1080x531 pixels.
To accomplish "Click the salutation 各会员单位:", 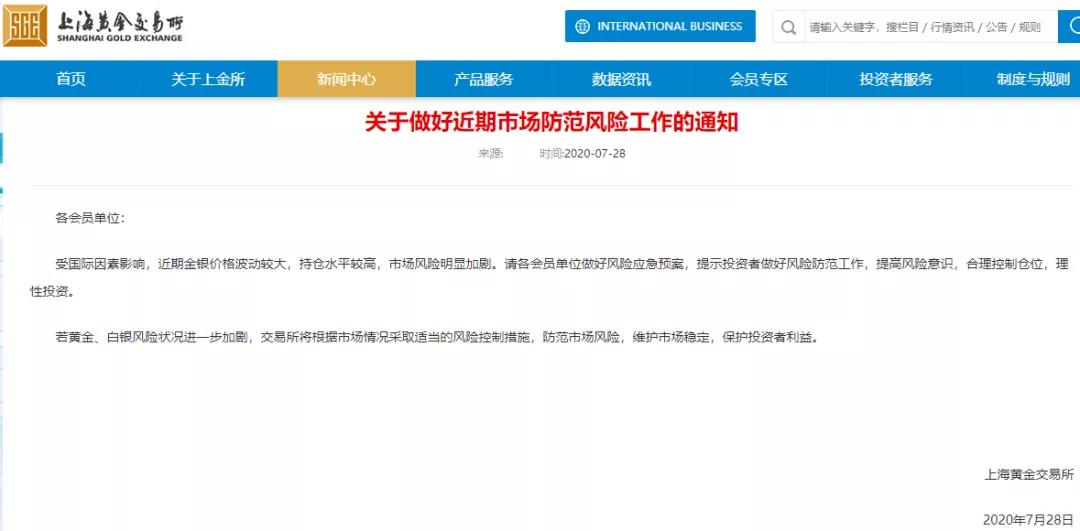I will (x=90, y=218).
